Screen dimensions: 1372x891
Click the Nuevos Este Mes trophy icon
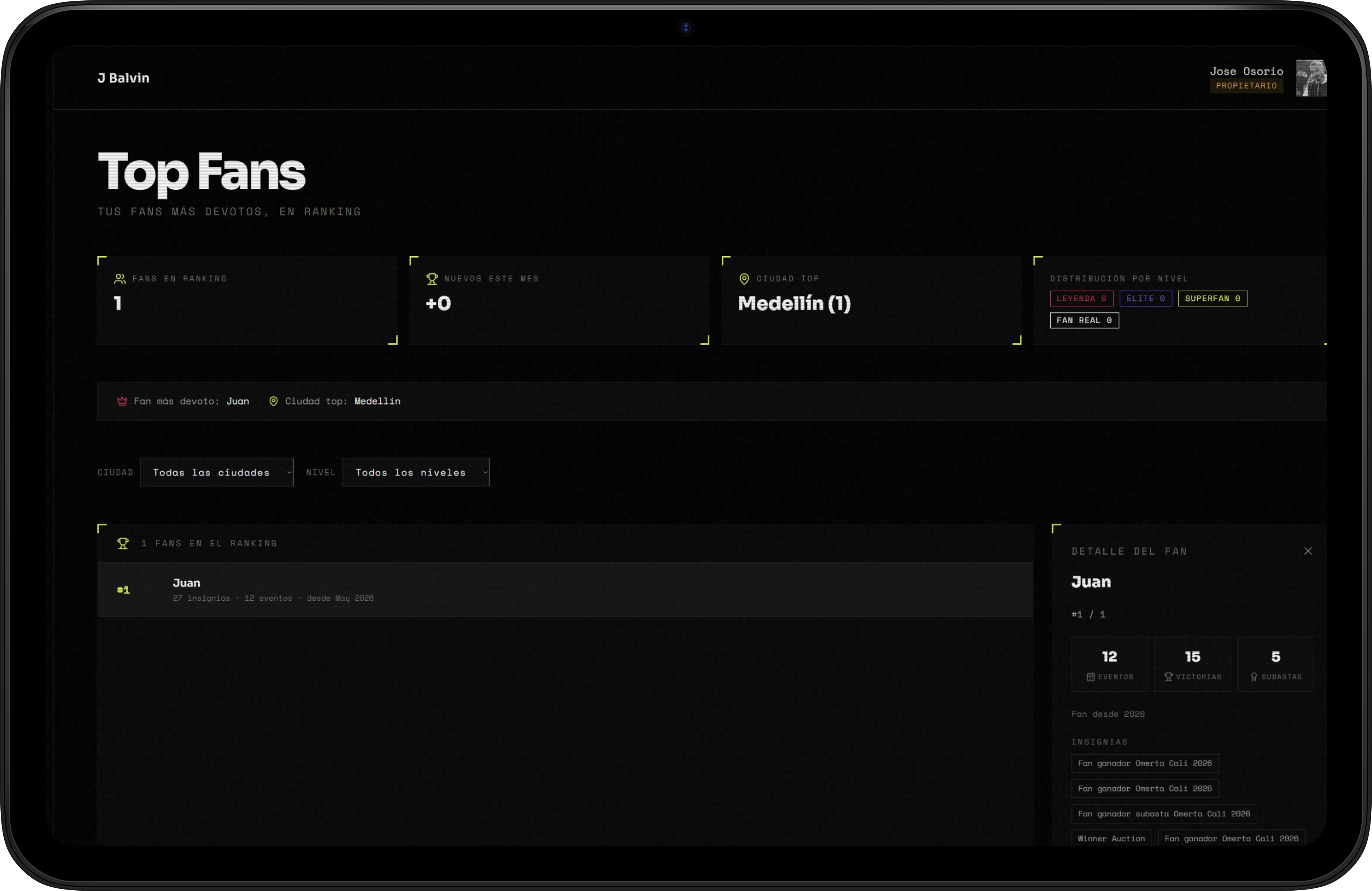pyautogui.click(x=432, y=279)
